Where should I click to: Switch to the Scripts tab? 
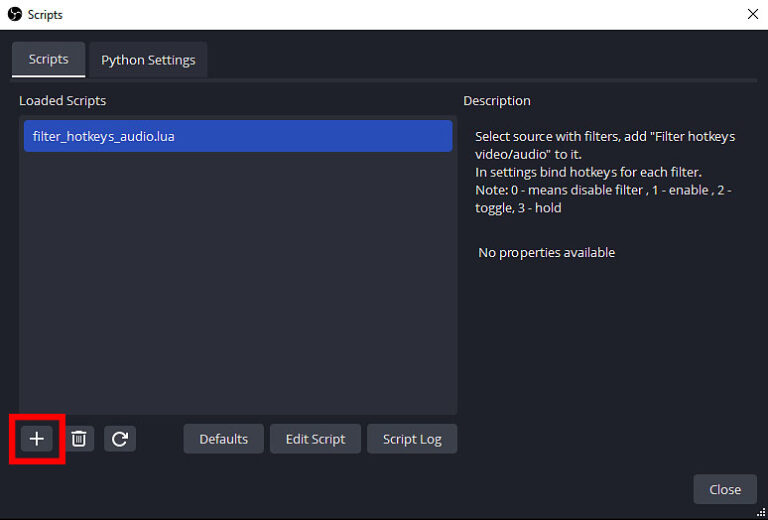[48, 59]
